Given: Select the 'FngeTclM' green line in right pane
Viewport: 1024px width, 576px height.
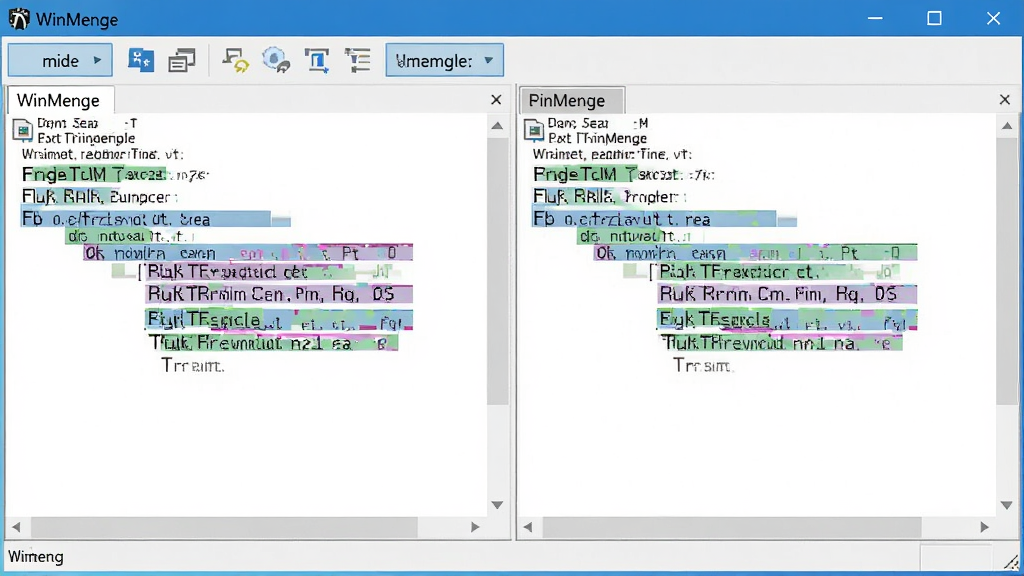Looking at the screenshot, I should (624, 174).
